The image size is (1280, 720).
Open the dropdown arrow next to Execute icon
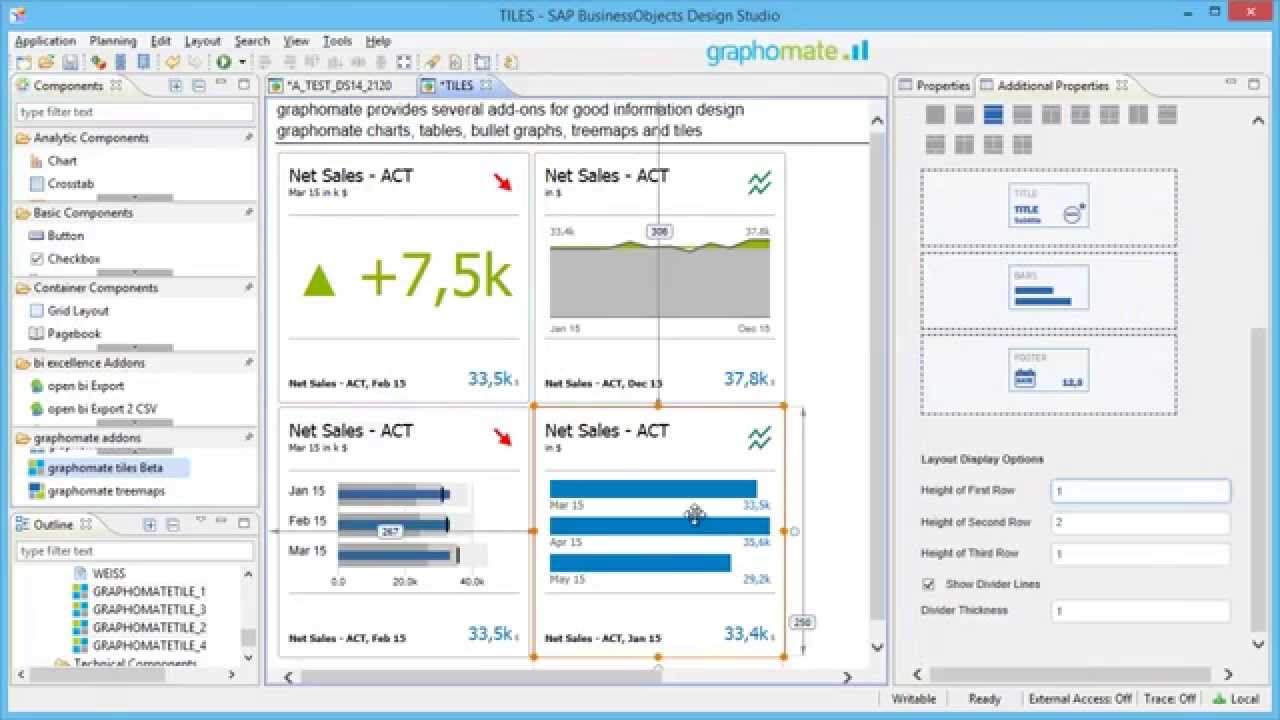pyautogui.click(x=242, y=62)
